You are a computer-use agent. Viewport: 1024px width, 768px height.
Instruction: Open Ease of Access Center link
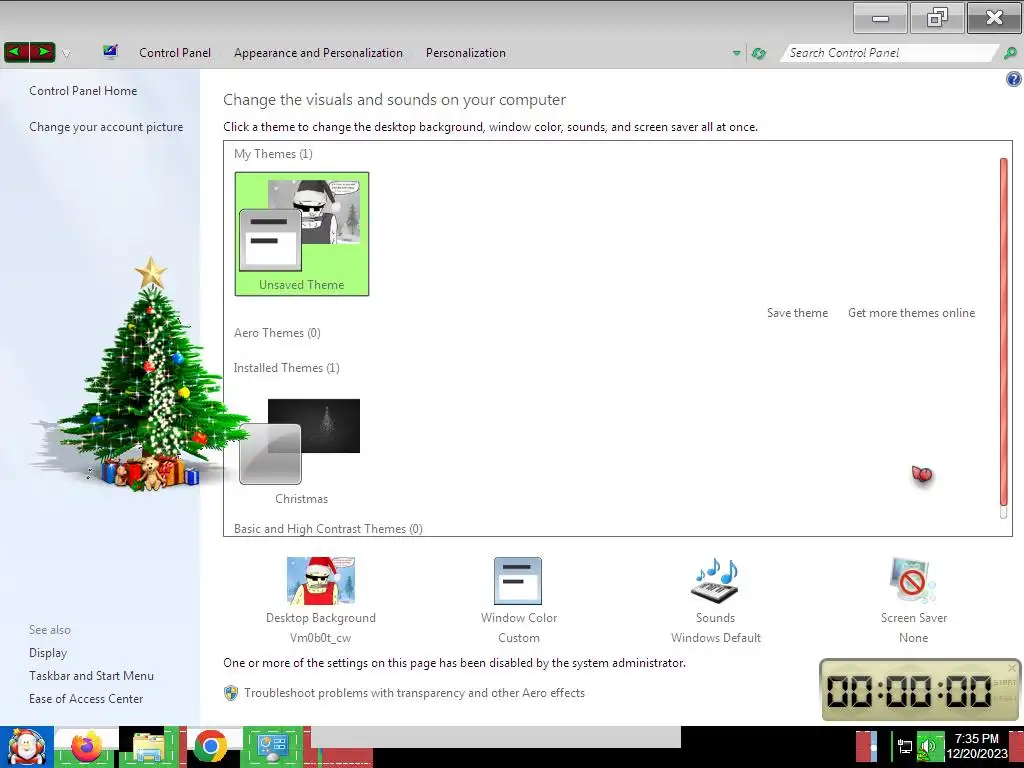(x=86, y=699)
